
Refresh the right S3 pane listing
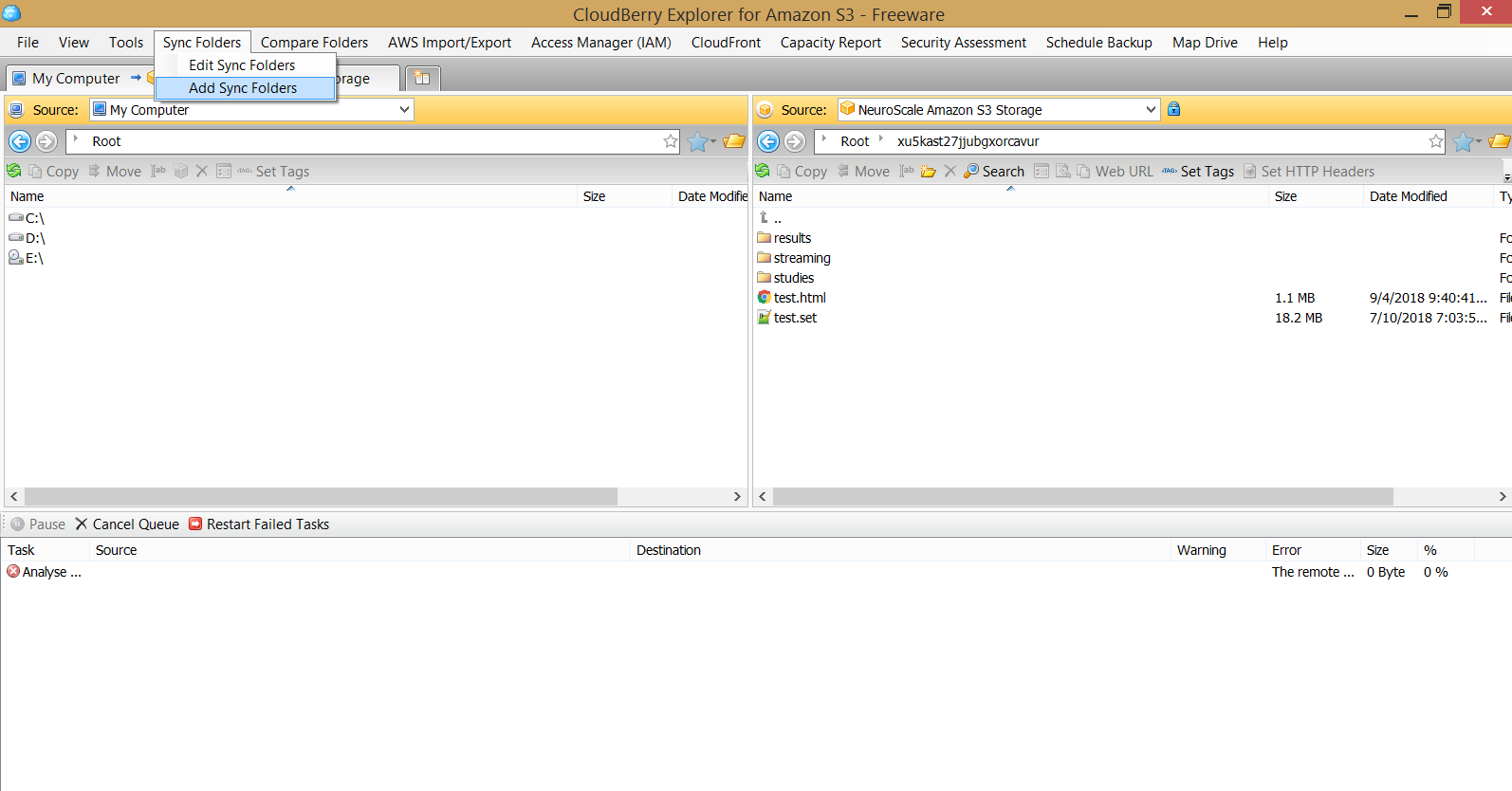(763, 171)
